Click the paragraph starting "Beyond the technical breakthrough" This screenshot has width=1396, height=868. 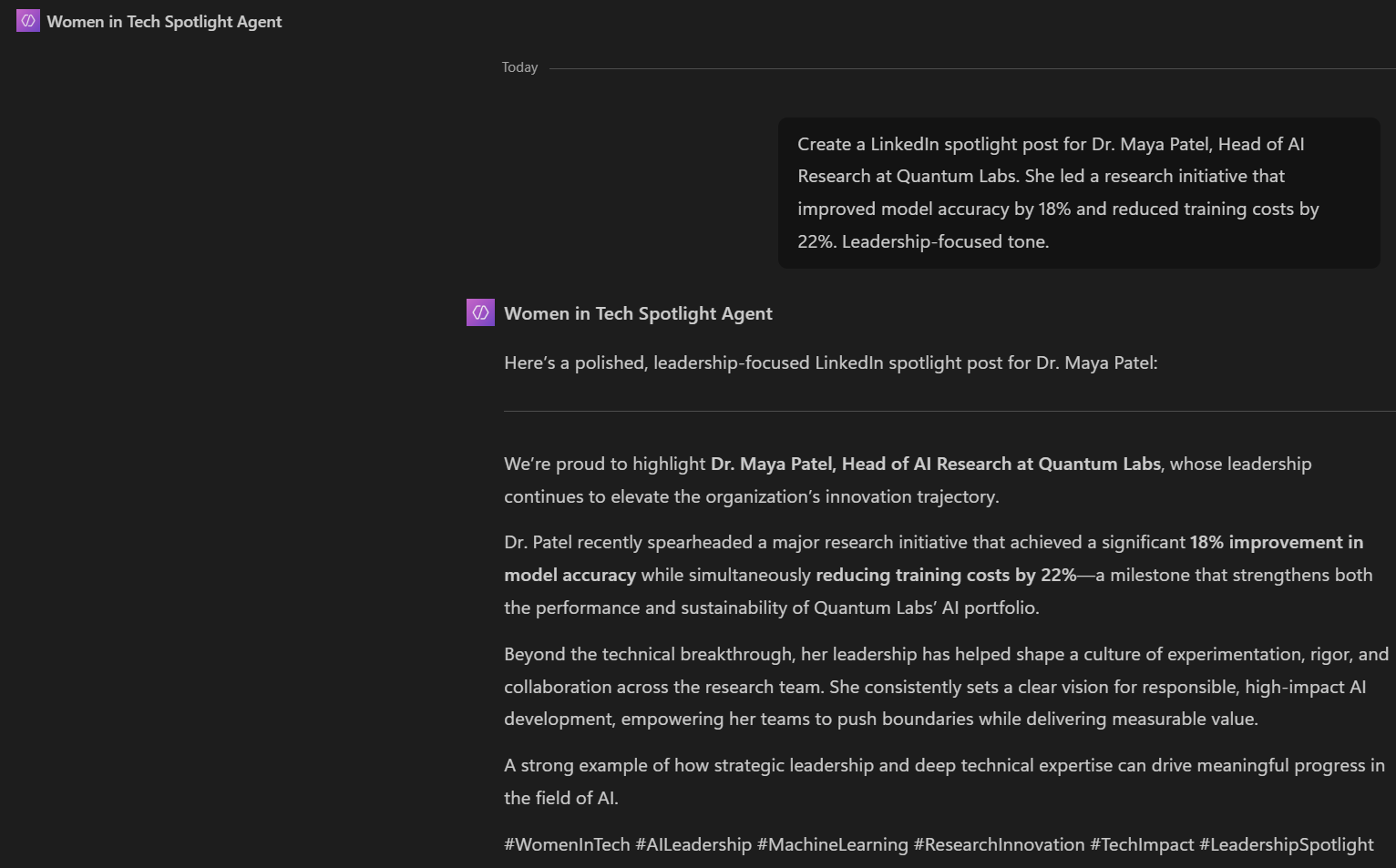pyautogui.click(x=947, y=687)
